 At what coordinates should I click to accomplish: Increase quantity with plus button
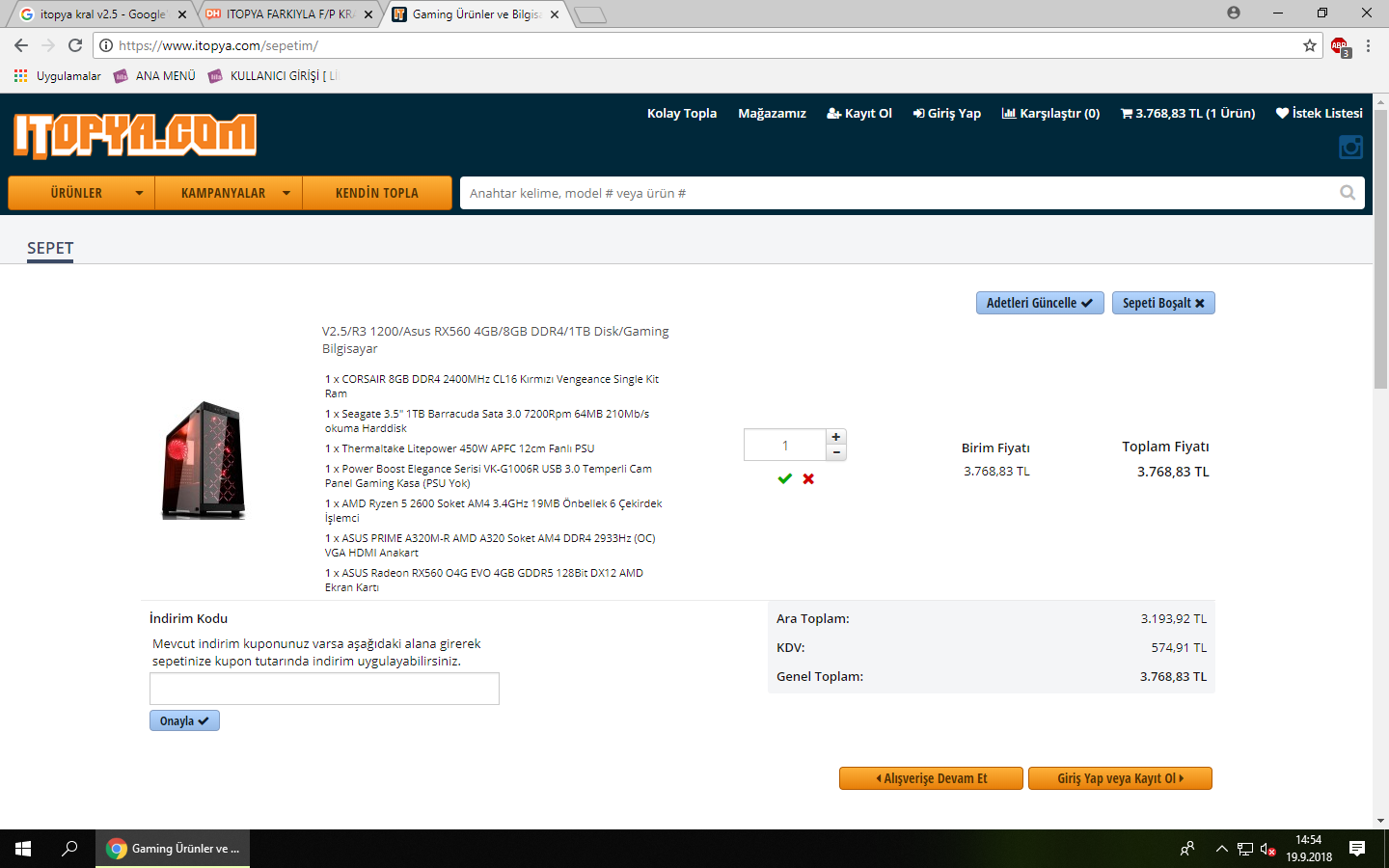pos(836,437)
